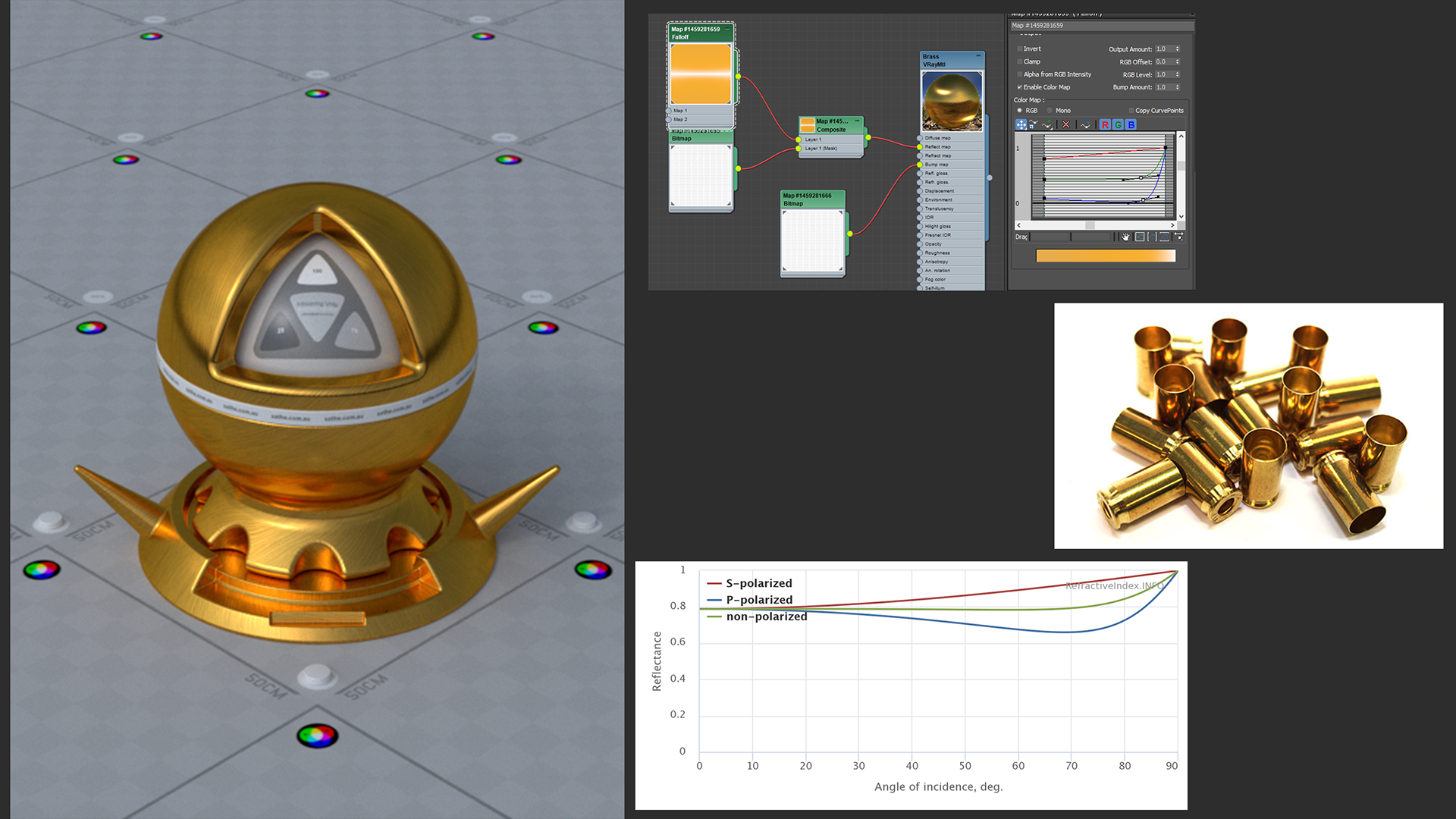
Task: Click the Falloff node output socket
Action: (x=738, y=77)
